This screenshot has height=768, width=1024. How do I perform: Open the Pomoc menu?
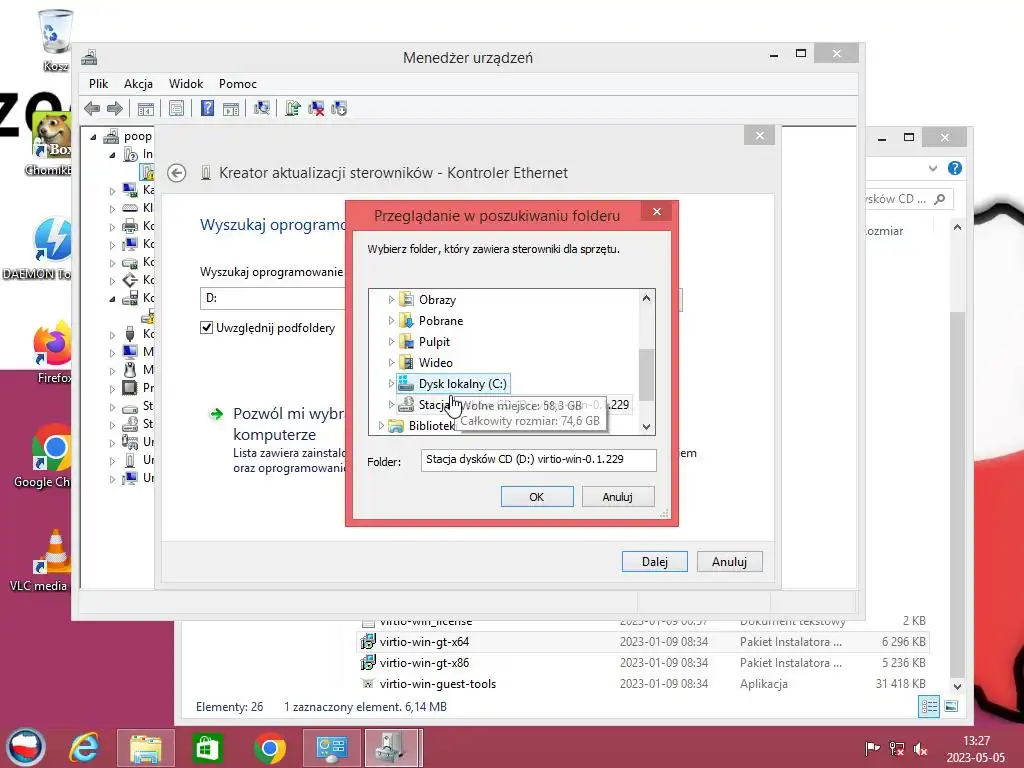[x=238, y=84]
